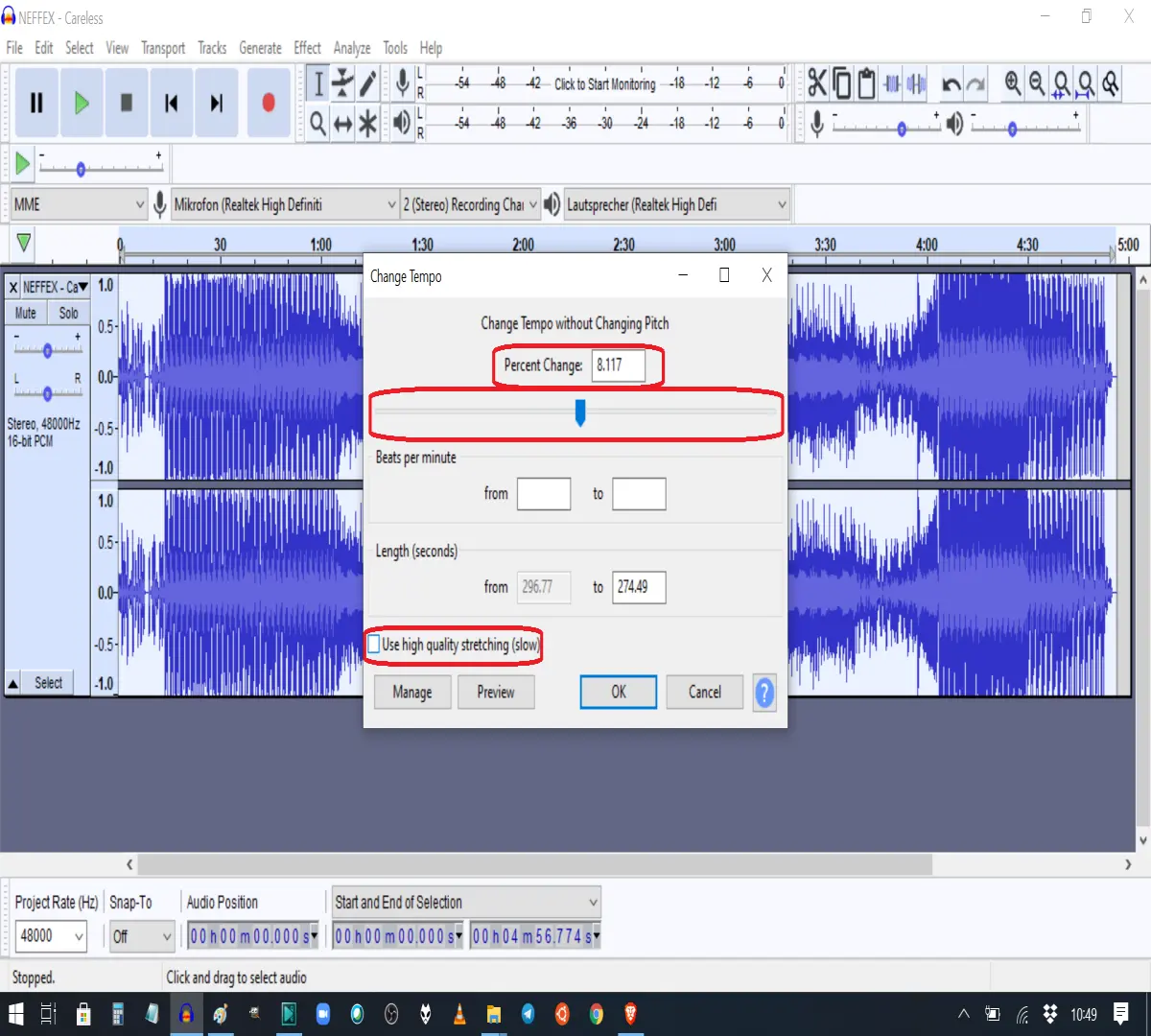Open the Lautsprecher playback device dropdown
This screenshot has height=1036, width=1151.
point(676,204)
